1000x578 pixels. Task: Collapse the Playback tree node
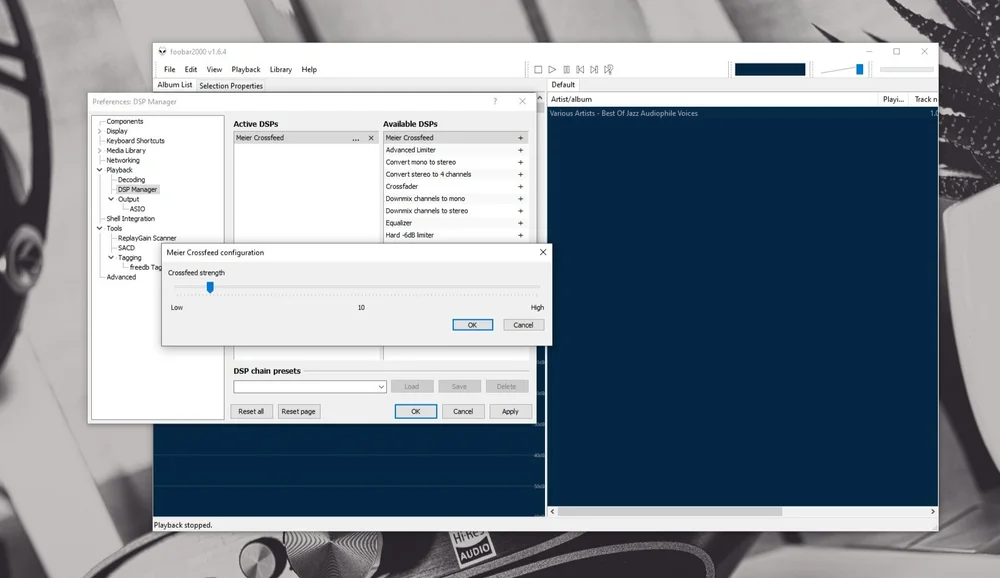coord(99,170)
